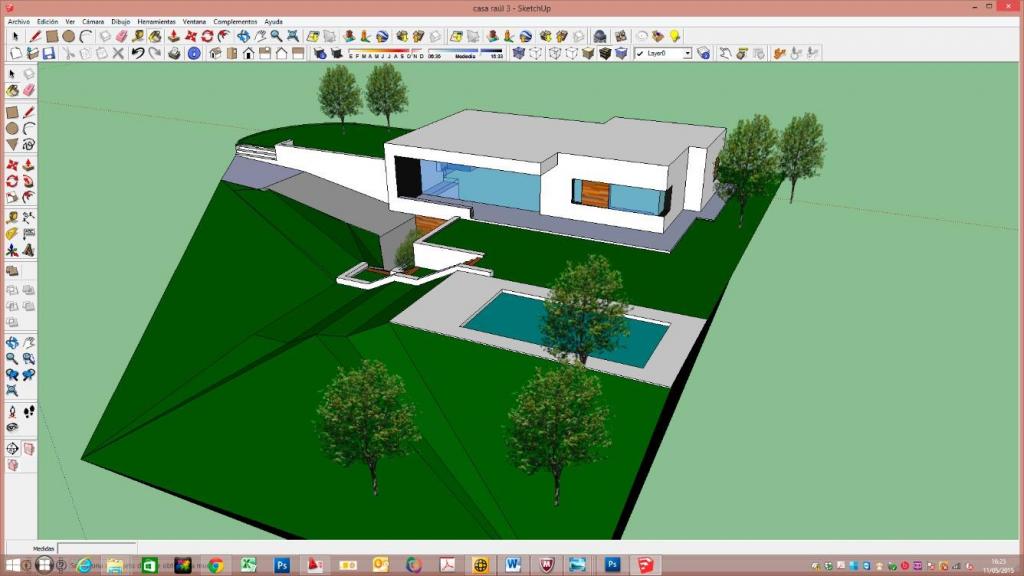1024x576 pixels.
Task: Click the Zoom Extents icon
Action: pos(293,36)
